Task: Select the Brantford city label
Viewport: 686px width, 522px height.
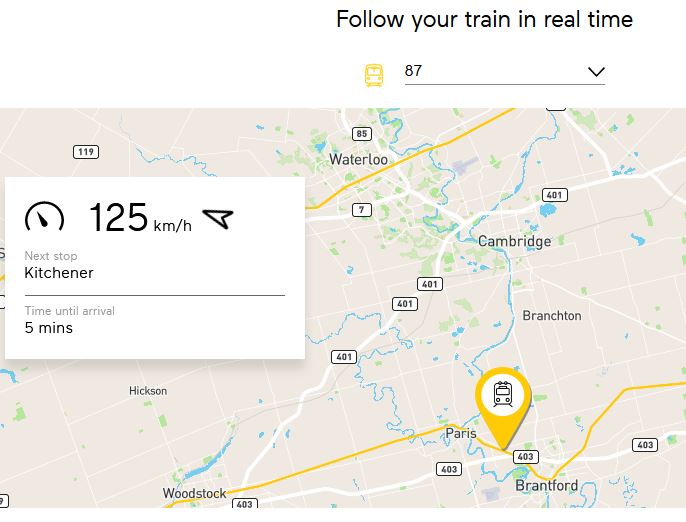Action: (546, 485)
